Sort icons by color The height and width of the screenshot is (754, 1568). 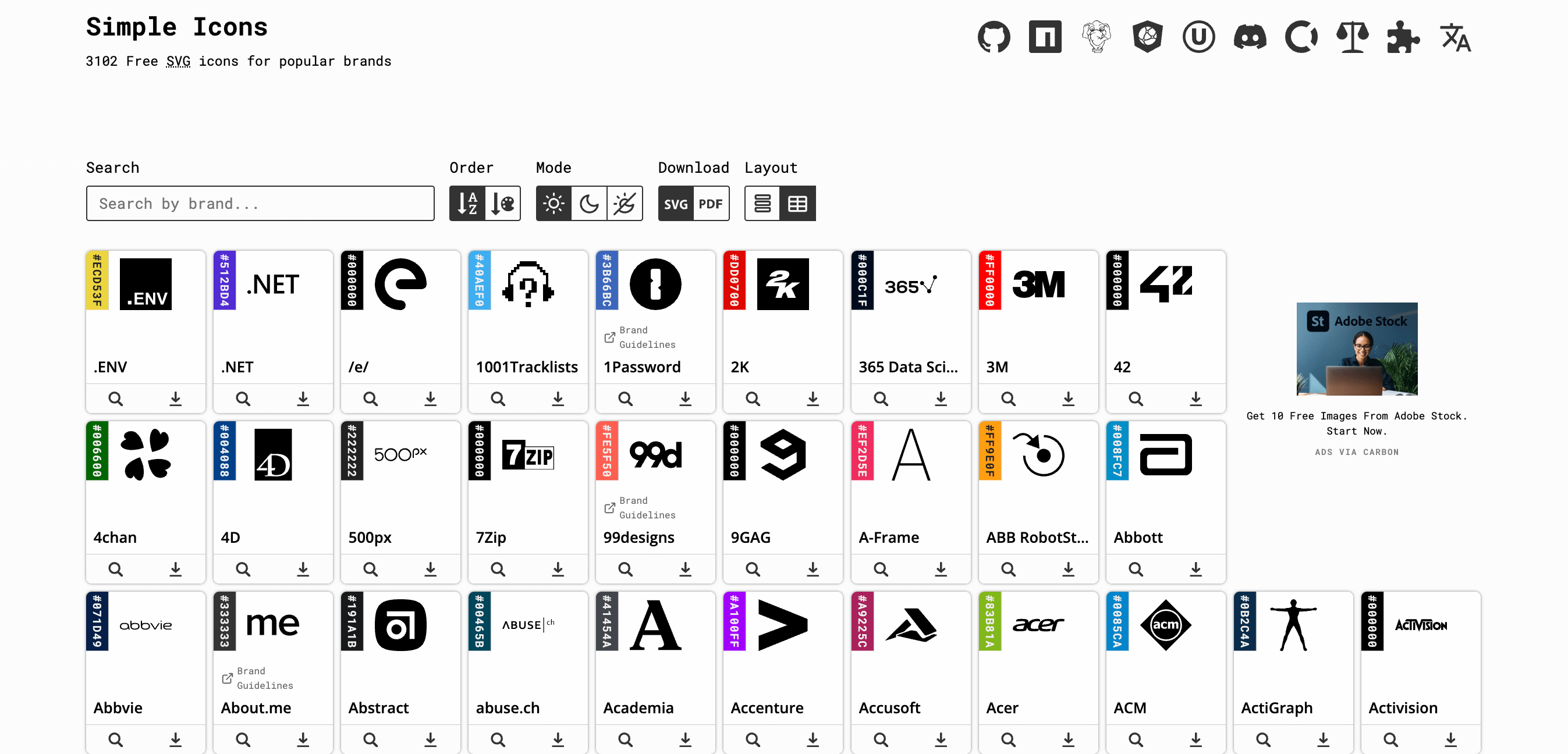[x=503, y=203]
